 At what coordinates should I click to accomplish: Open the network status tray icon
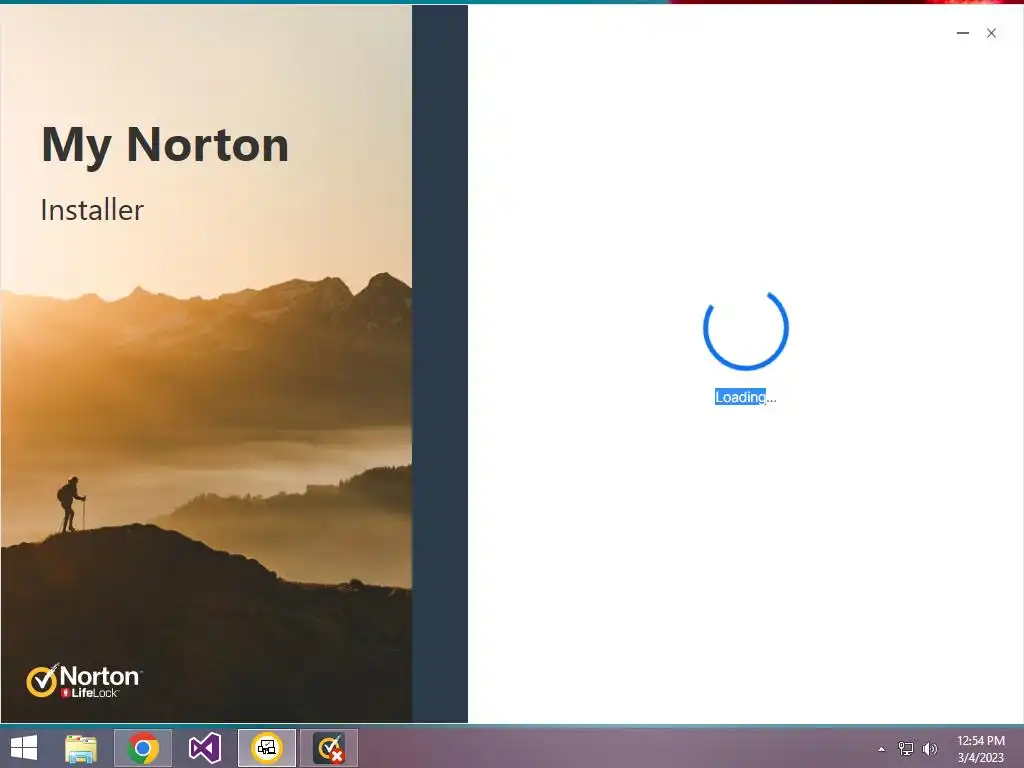click(x=906, y=748)
